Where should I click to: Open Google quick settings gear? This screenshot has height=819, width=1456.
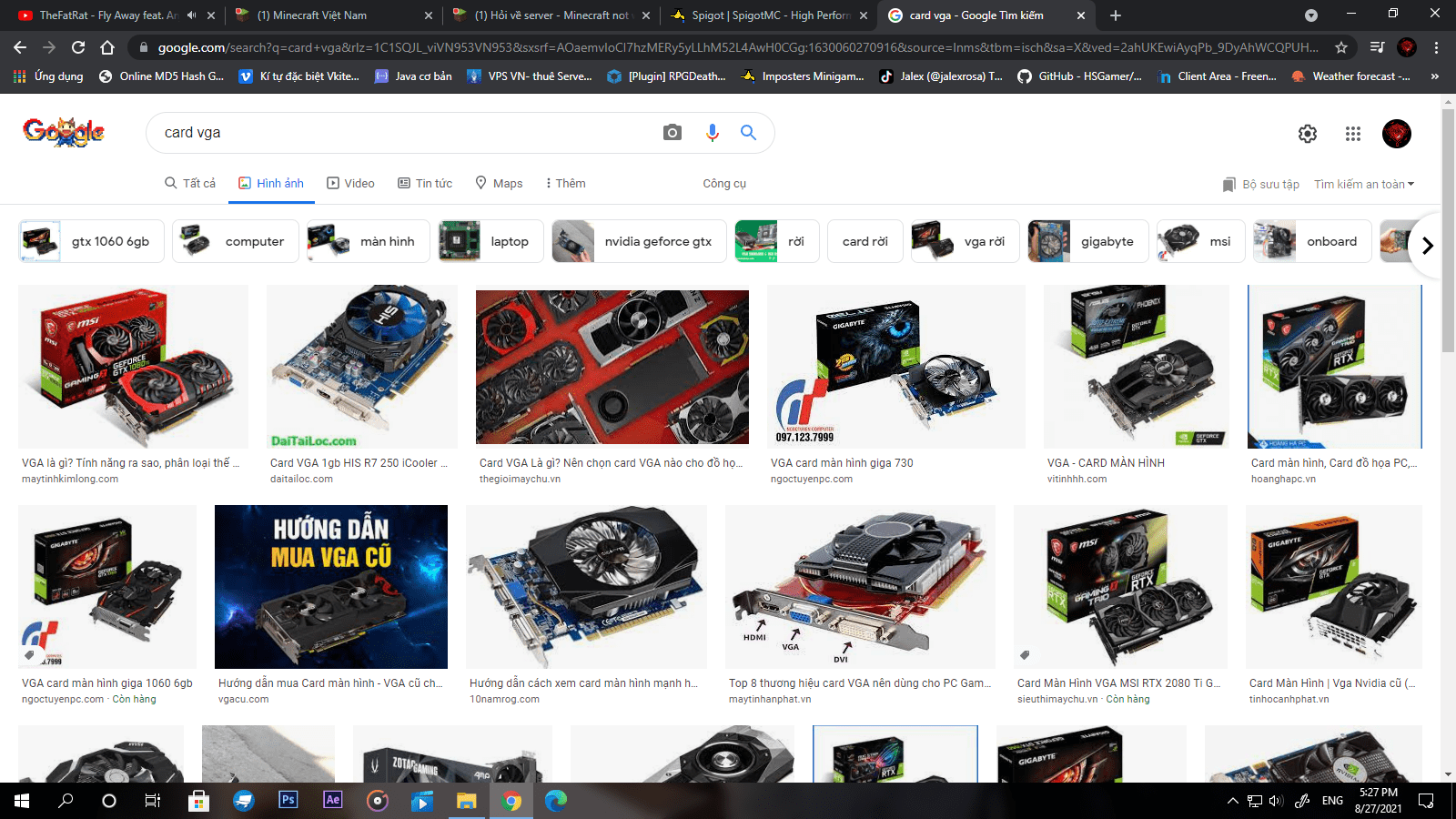click(x=1308, y=134)
